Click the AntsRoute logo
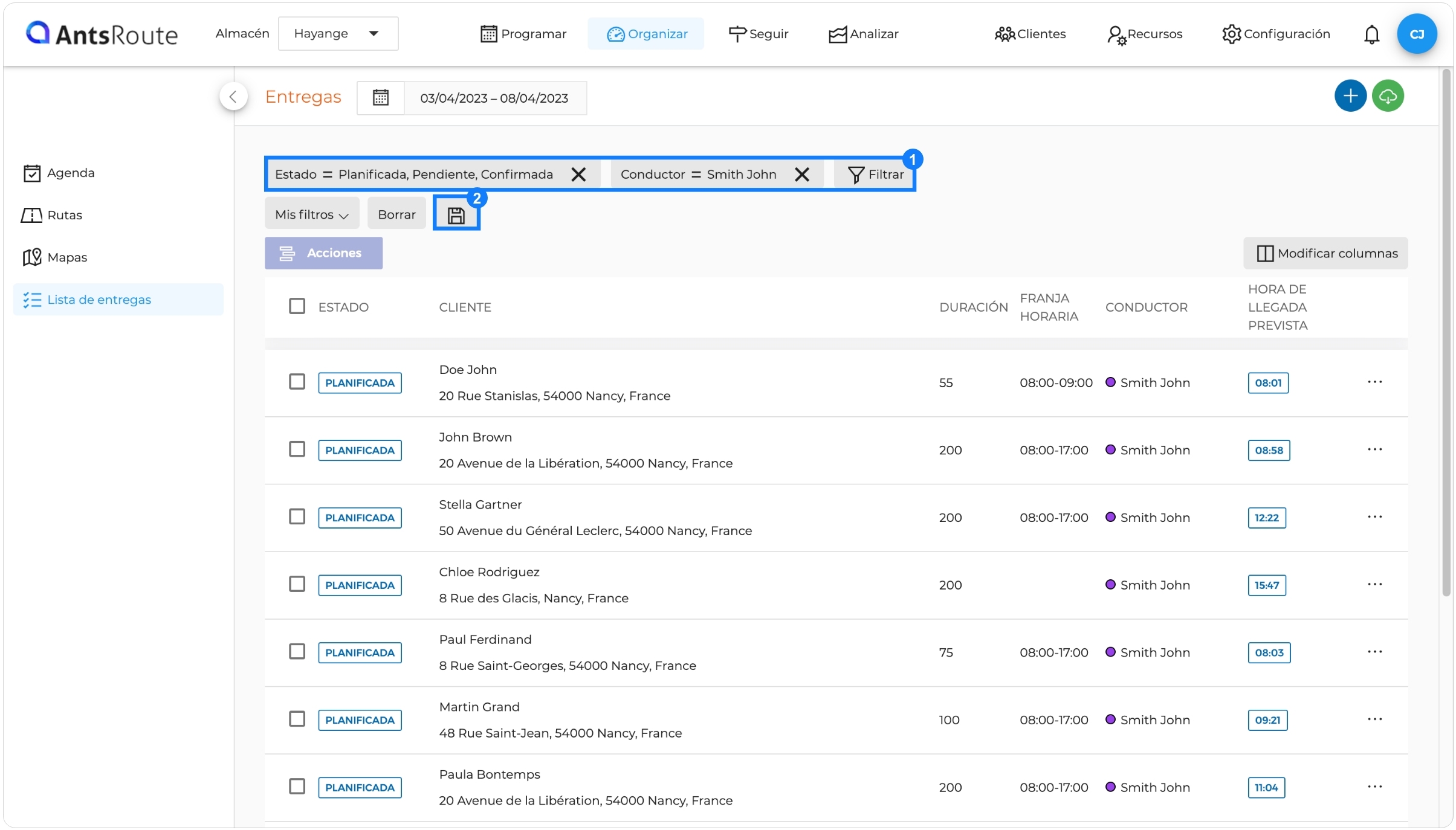The width and height of the screenshot is (1456, 830). pyautogui.click(x=102, y=34)
